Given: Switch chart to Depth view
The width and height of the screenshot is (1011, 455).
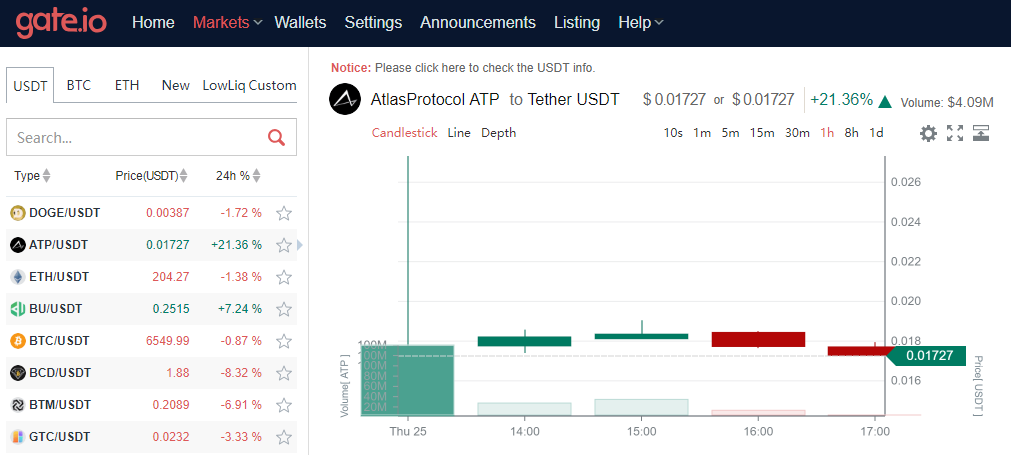Looking at the screenshot, I should 498,132.
